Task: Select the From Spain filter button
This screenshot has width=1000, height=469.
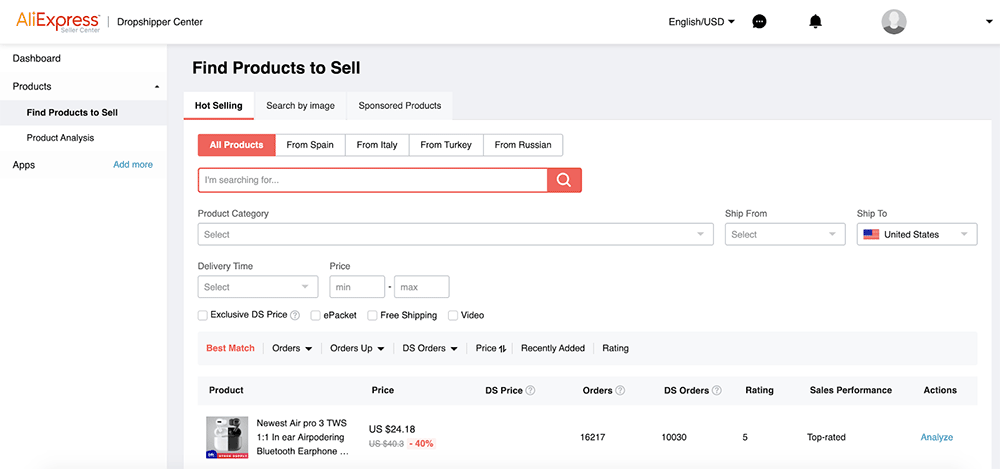Action: 310,145
